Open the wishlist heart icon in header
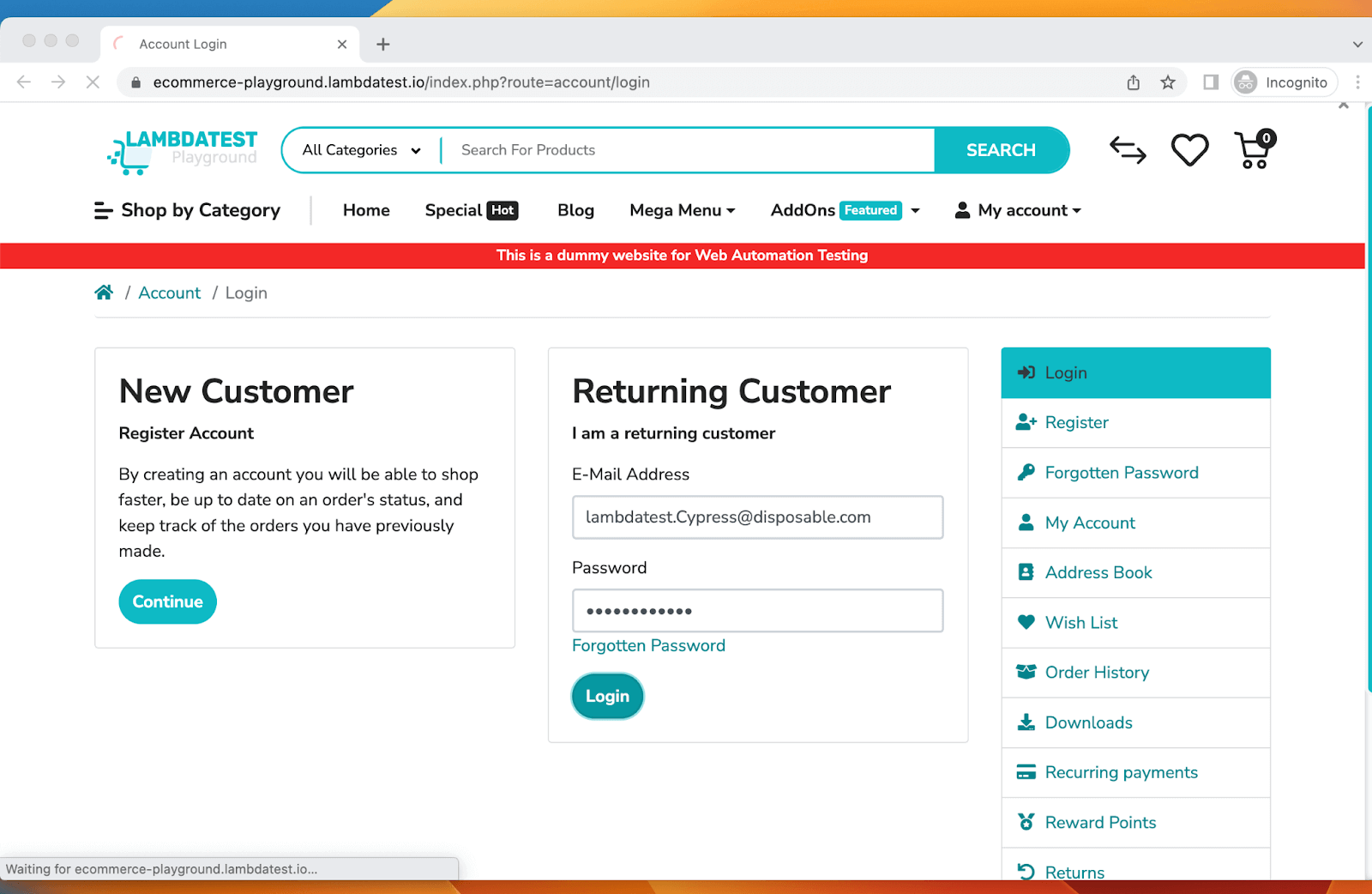This screenshot has height=894, width=1372. click(1190, 150)
